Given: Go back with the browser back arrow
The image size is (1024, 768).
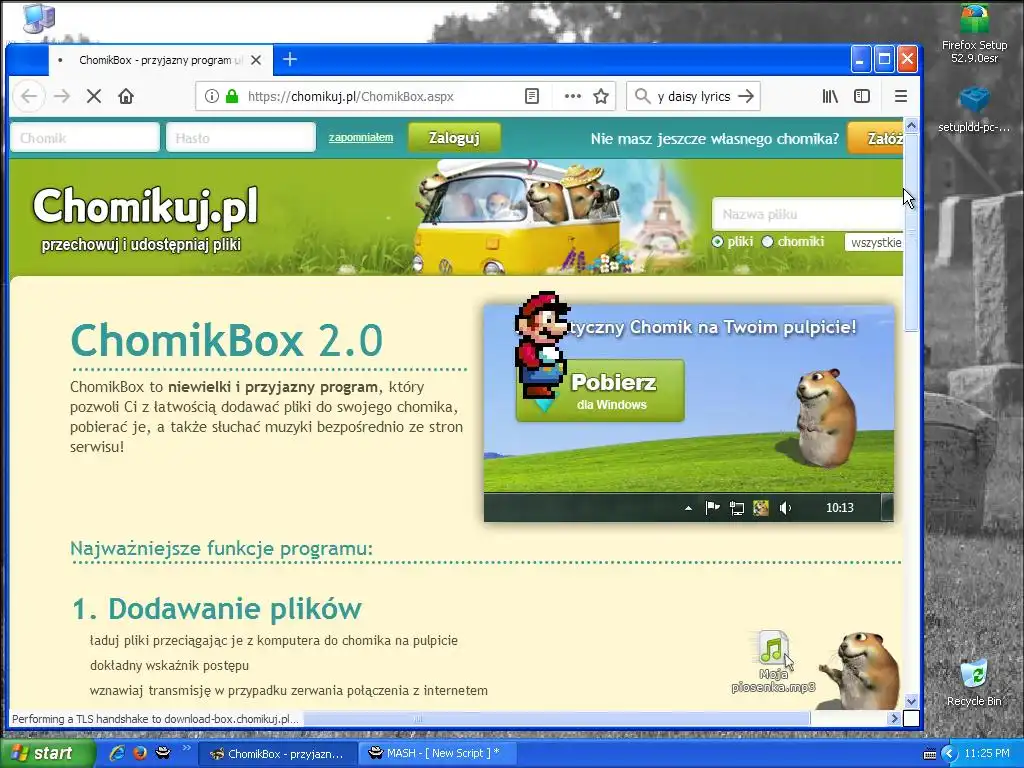Looking at the screenshot, I should tap(29, 97).
